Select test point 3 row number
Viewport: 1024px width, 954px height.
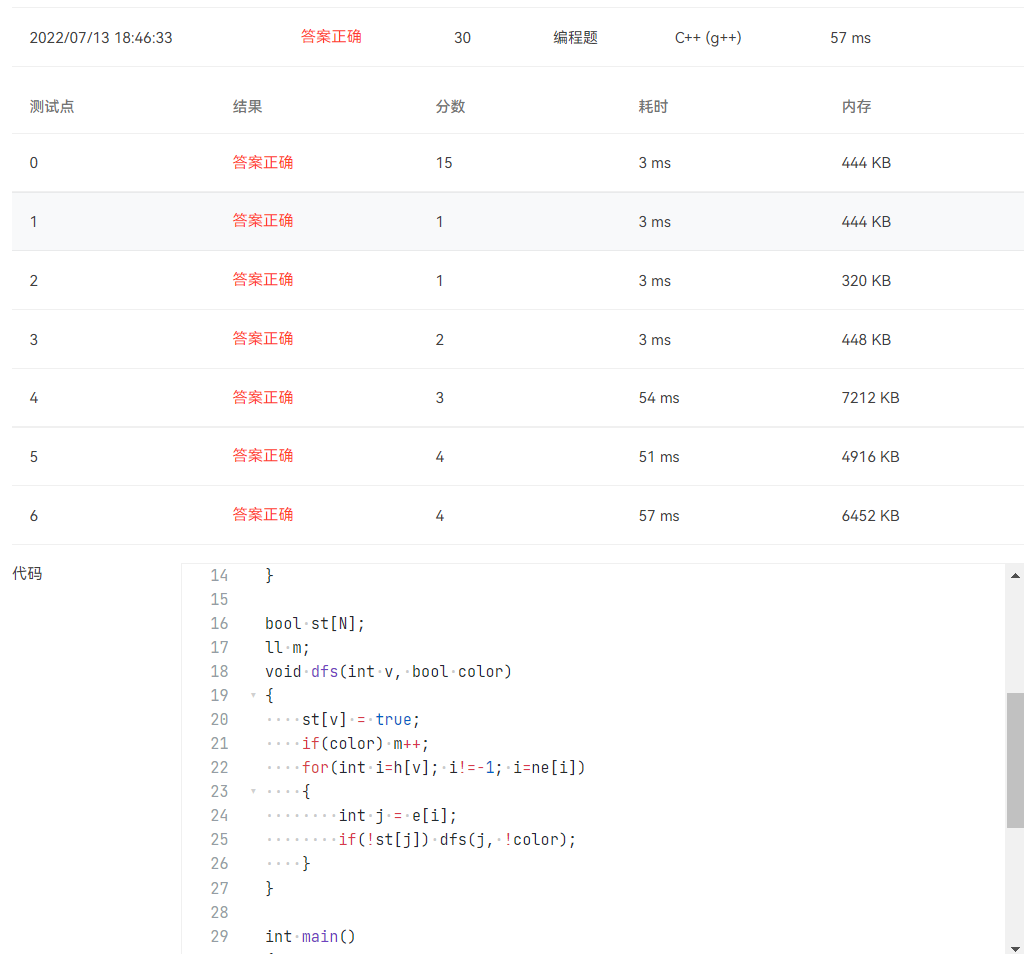34,340
